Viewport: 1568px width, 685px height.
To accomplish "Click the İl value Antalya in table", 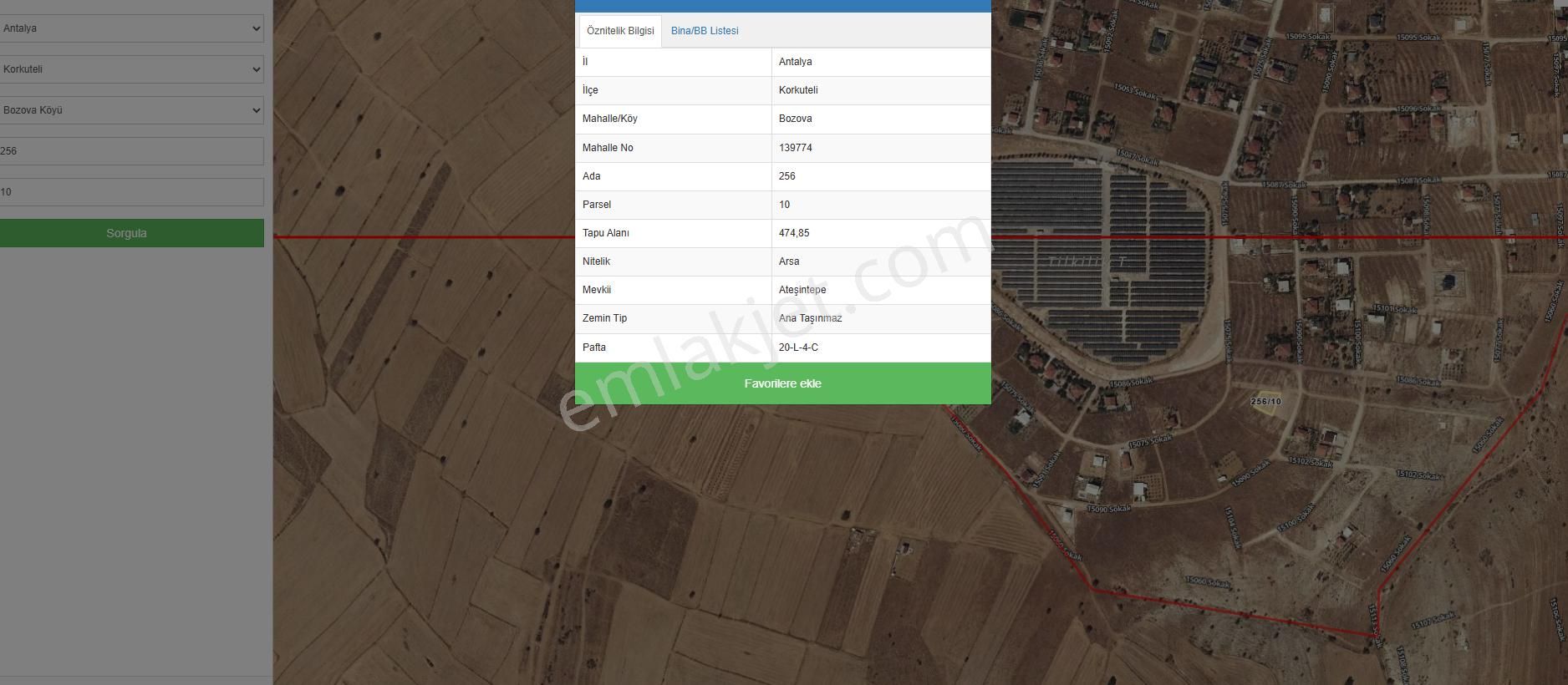I will [x=796, y=62].
